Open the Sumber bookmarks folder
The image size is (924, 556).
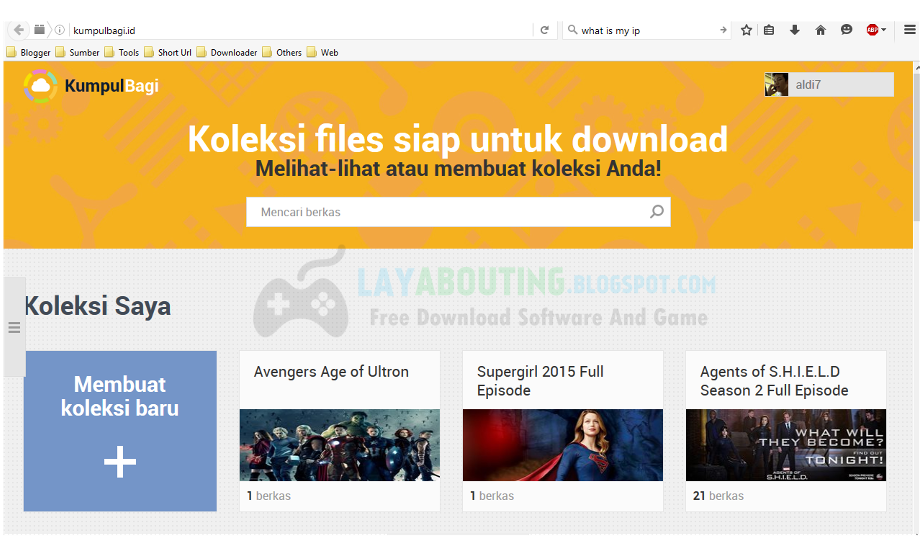coord(77,52)
